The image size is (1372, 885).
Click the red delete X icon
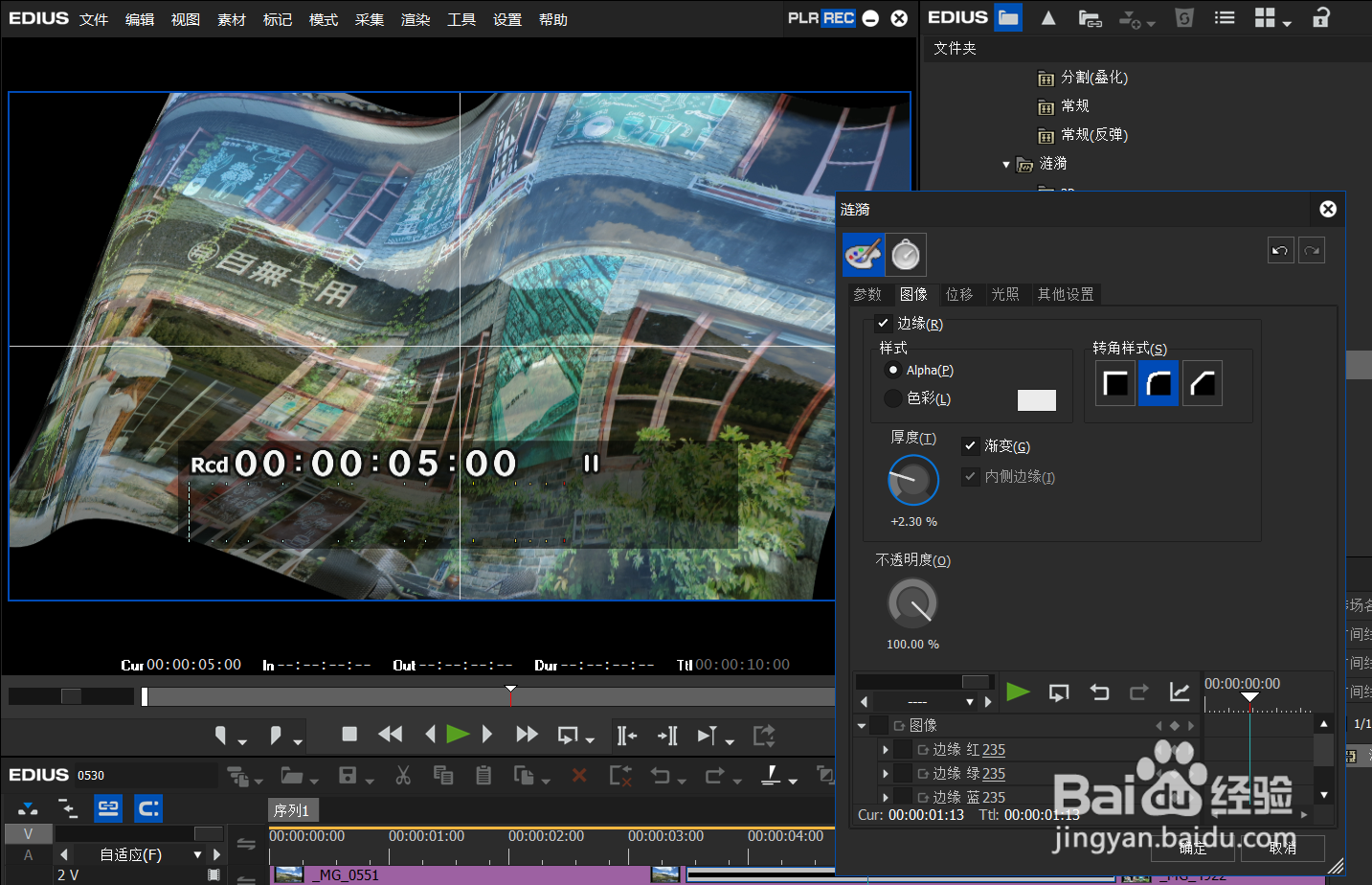click(x=579, y=775)
